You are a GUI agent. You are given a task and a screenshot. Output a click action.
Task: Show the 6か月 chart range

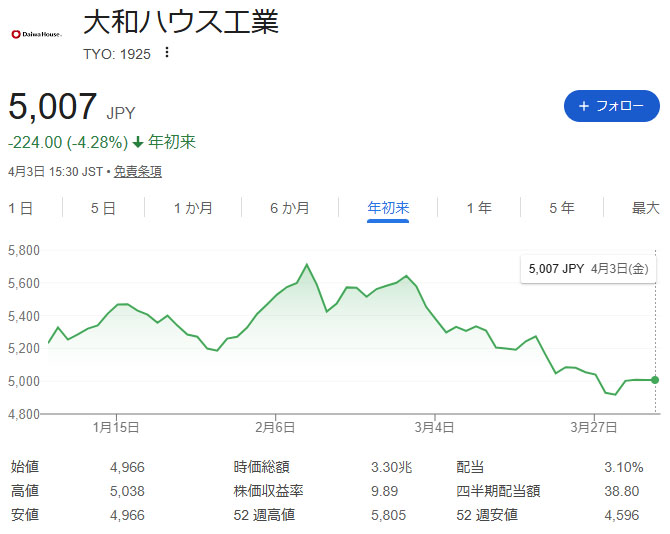(x=289, y=208)
